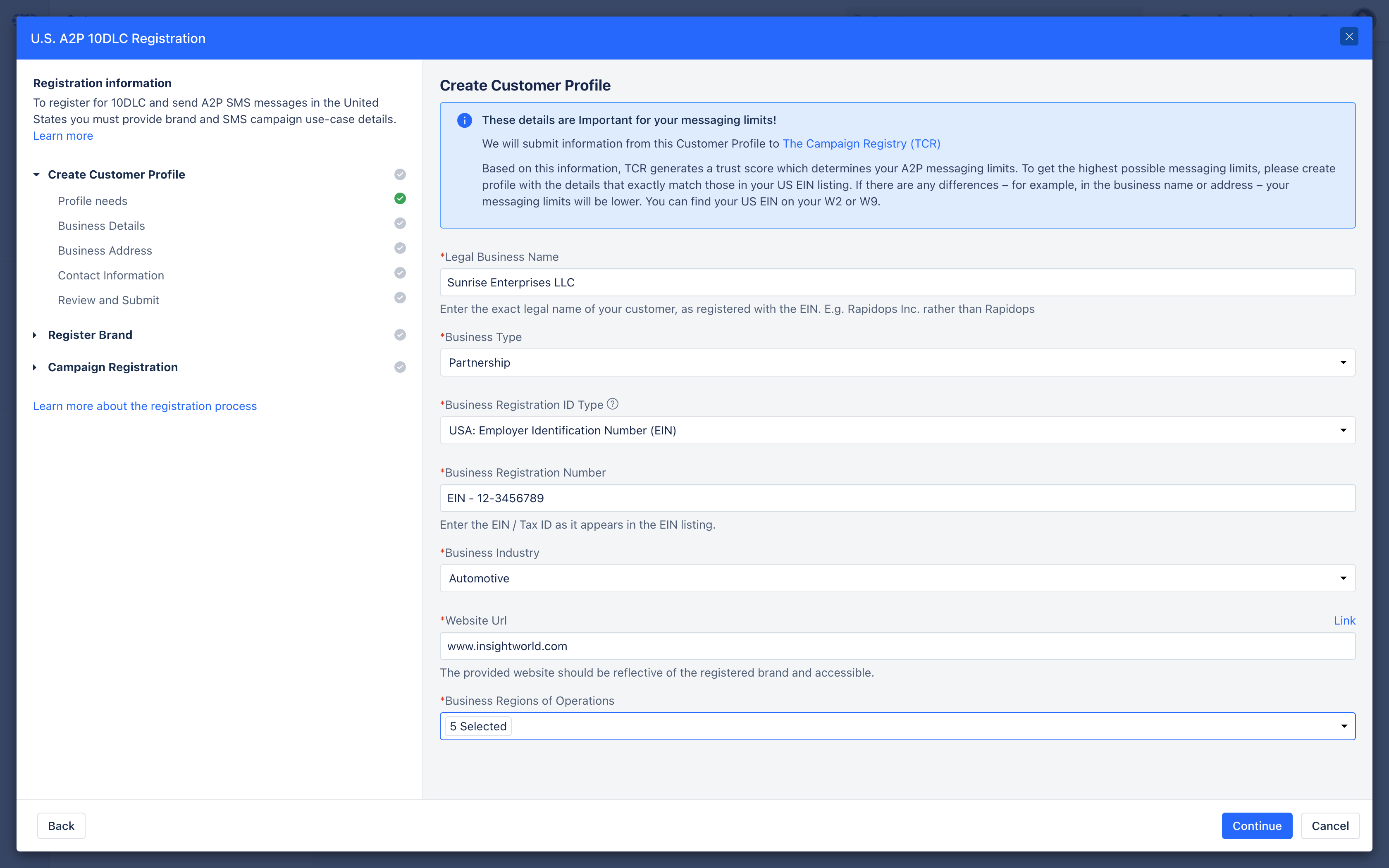Click the blue info icon in the notice banner
1389x868 pixels.
pos(464,121)
